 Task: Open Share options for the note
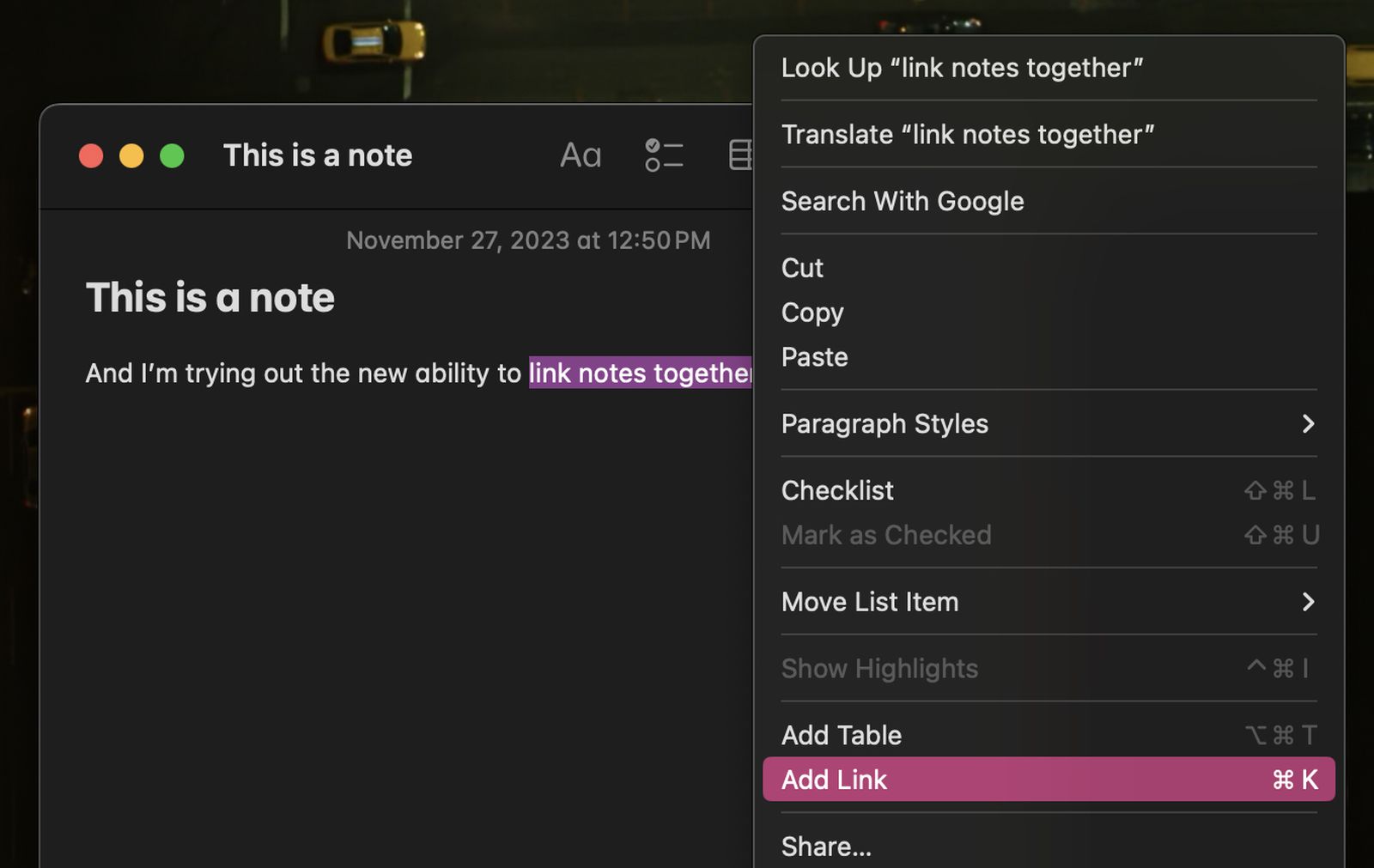pos(826,846)
